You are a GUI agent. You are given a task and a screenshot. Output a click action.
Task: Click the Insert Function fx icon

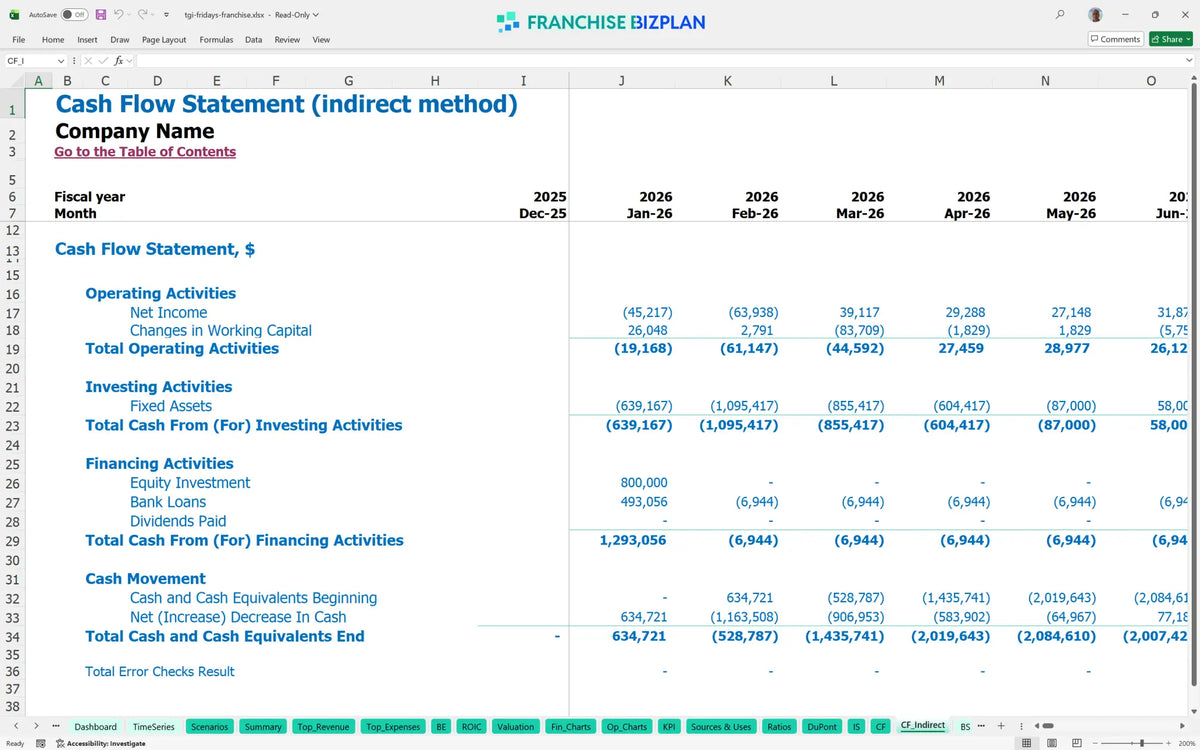pos(118,61)
